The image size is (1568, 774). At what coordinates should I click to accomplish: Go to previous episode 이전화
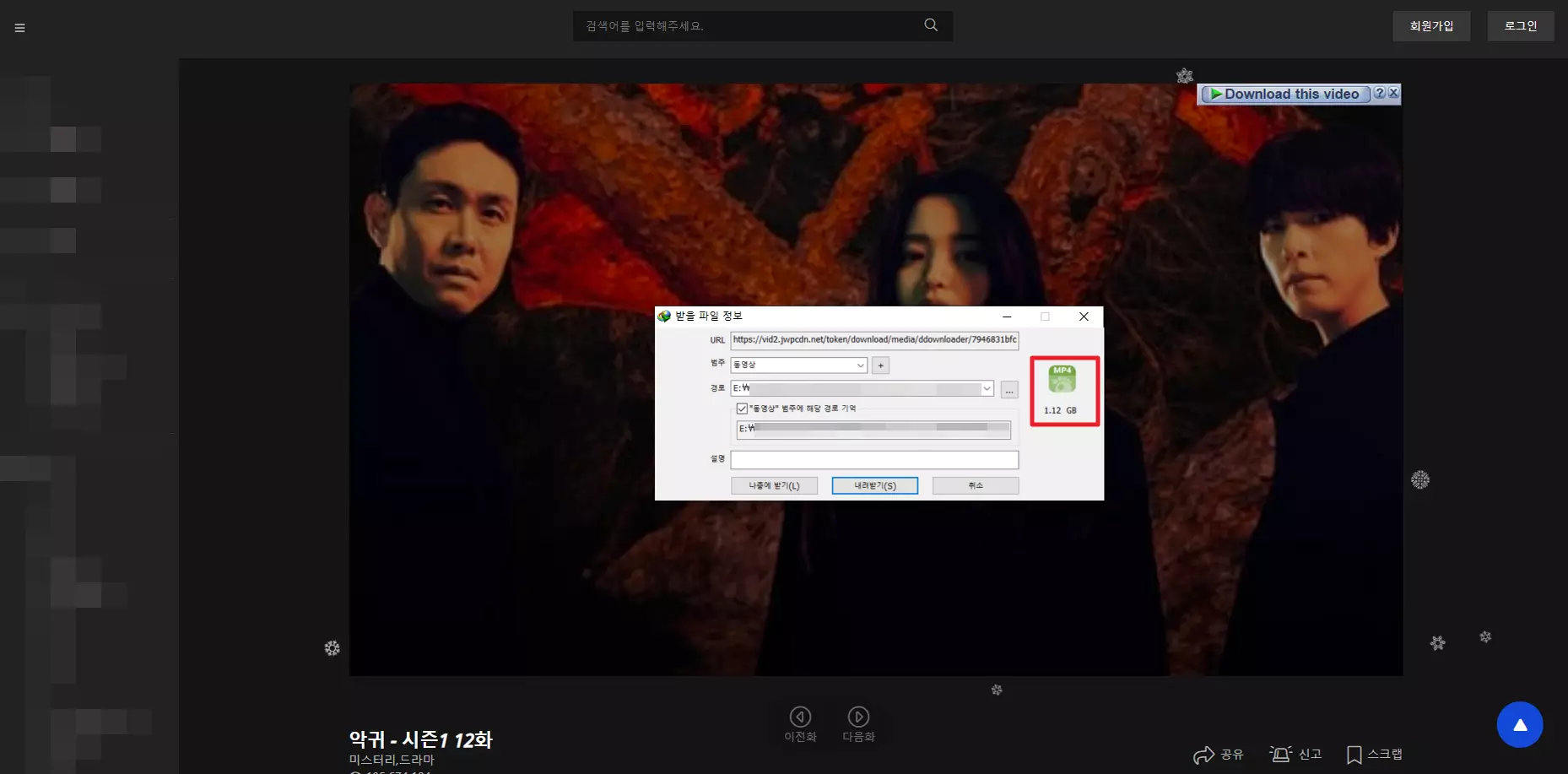point(800,724)
